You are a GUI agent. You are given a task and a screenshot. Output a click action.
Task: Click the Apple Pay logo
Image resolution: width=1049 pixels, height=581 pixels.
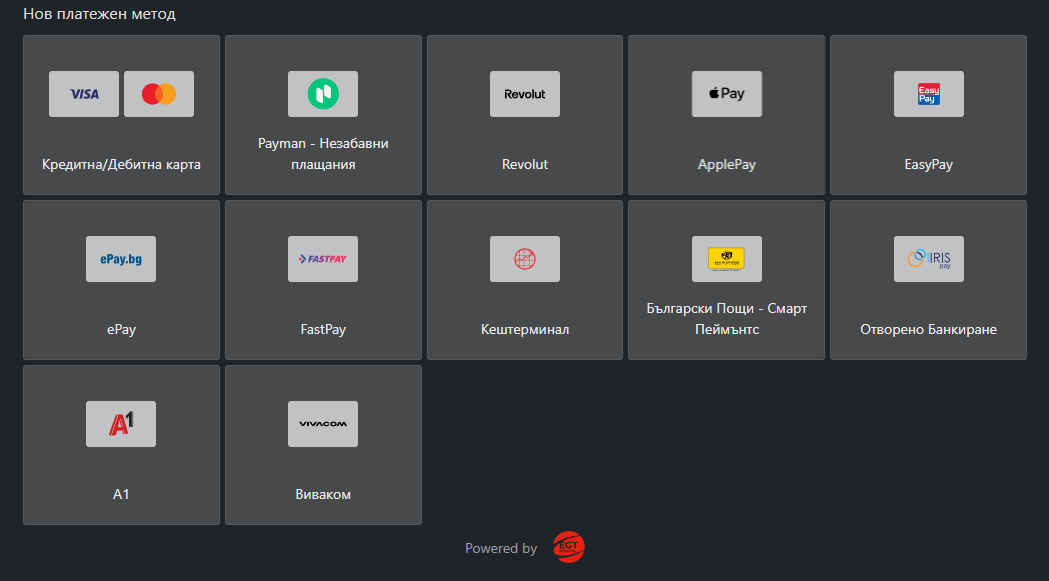[727, 94]
